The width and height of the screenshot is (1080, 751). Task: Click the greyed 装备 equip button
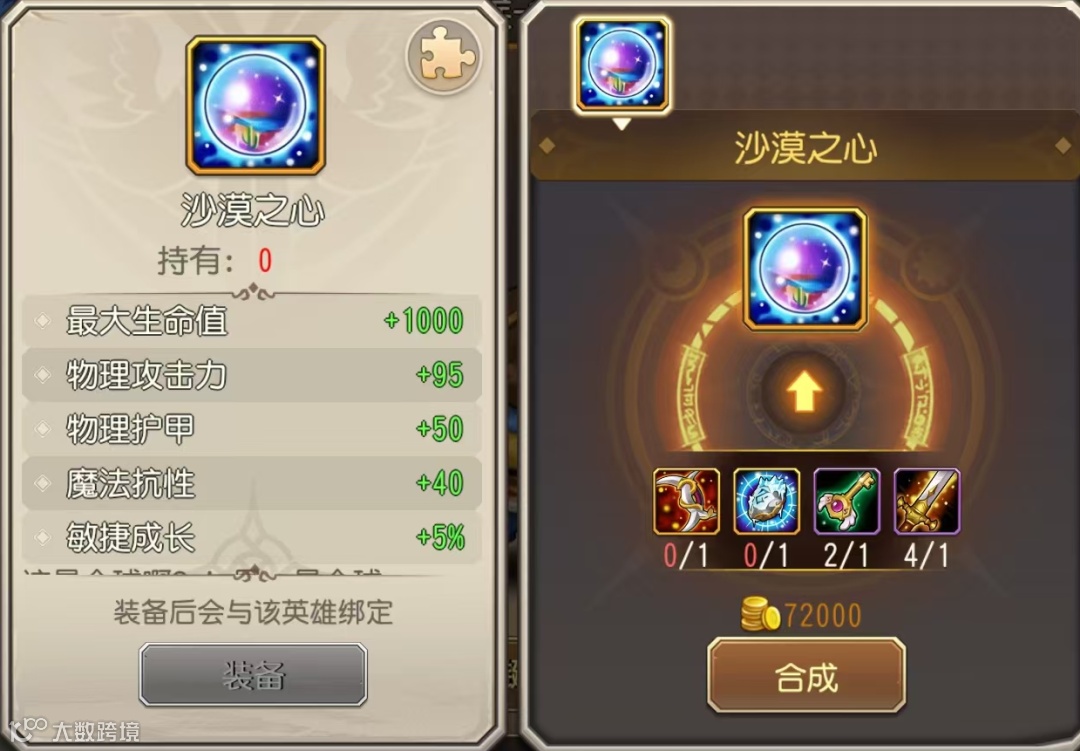click(x=253, y=675)
